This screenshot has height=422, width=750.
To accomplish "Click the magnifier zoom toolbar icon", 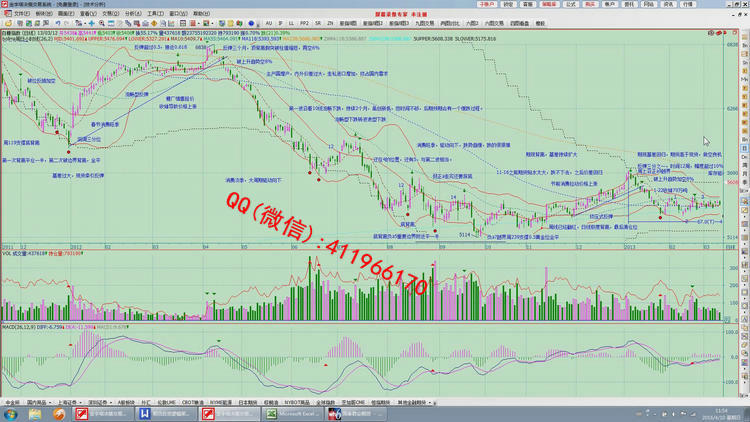I will pyautogui.click(x=102, y=23).
